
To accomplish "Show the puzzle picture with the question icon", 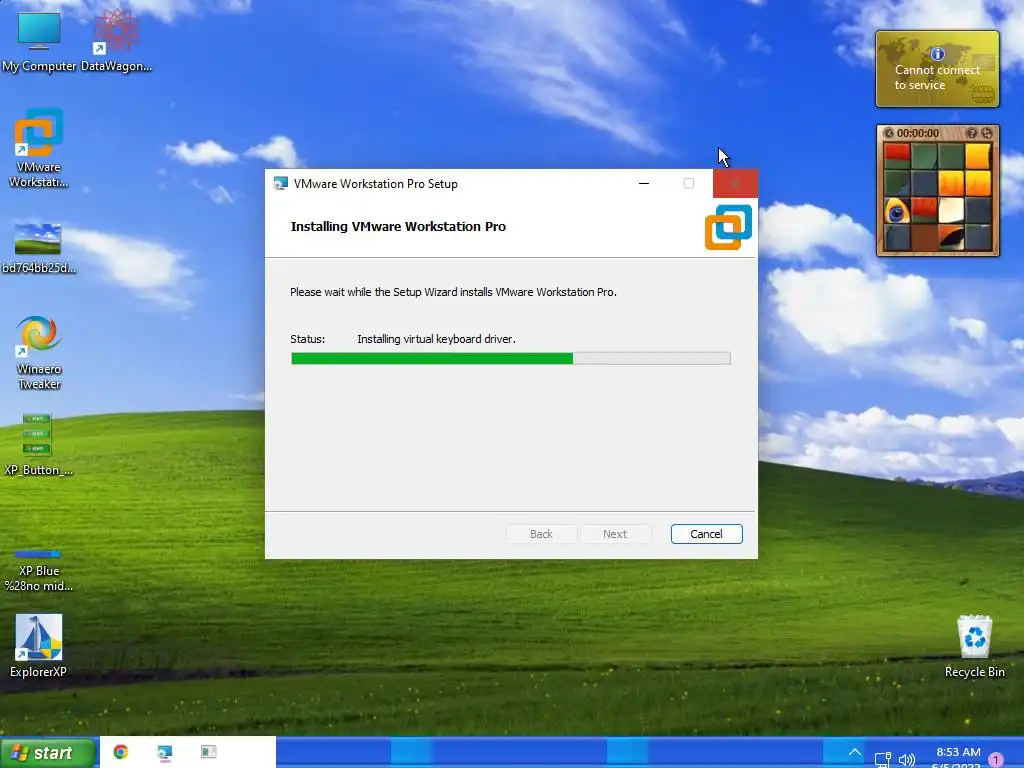I will [x=972, y=133].
